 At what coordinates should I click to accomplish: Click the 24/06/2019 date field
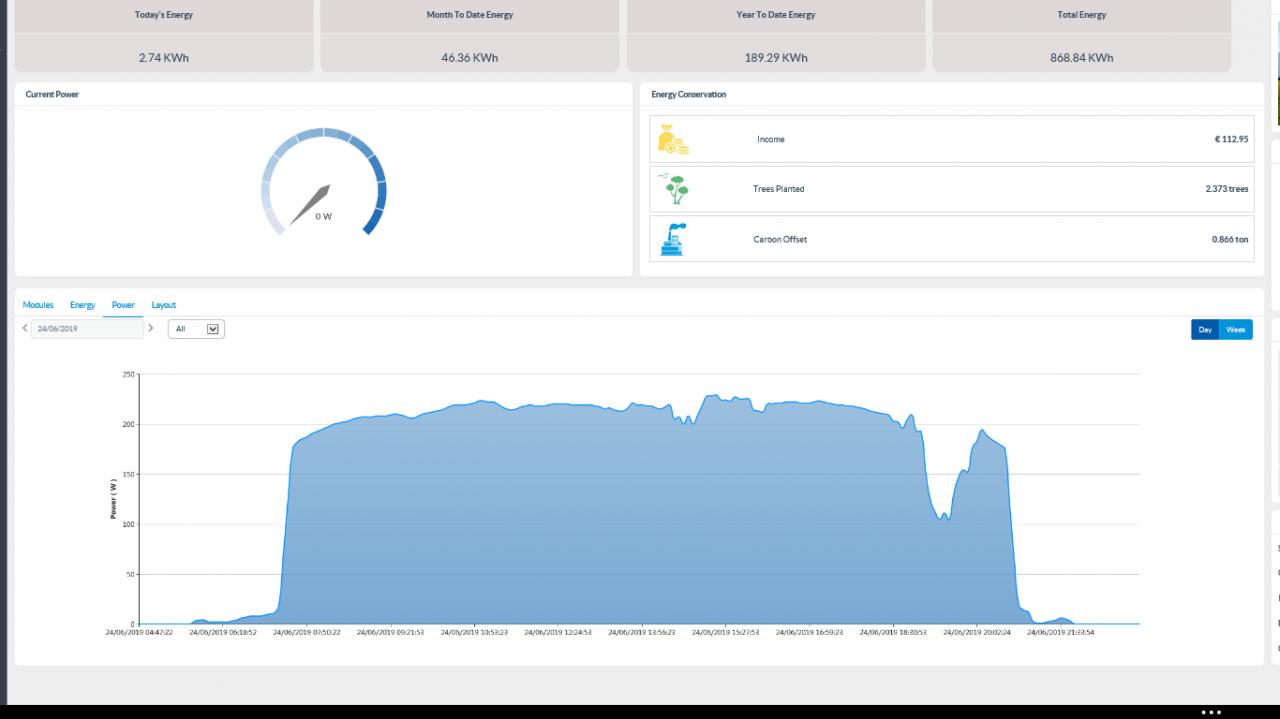87,328
